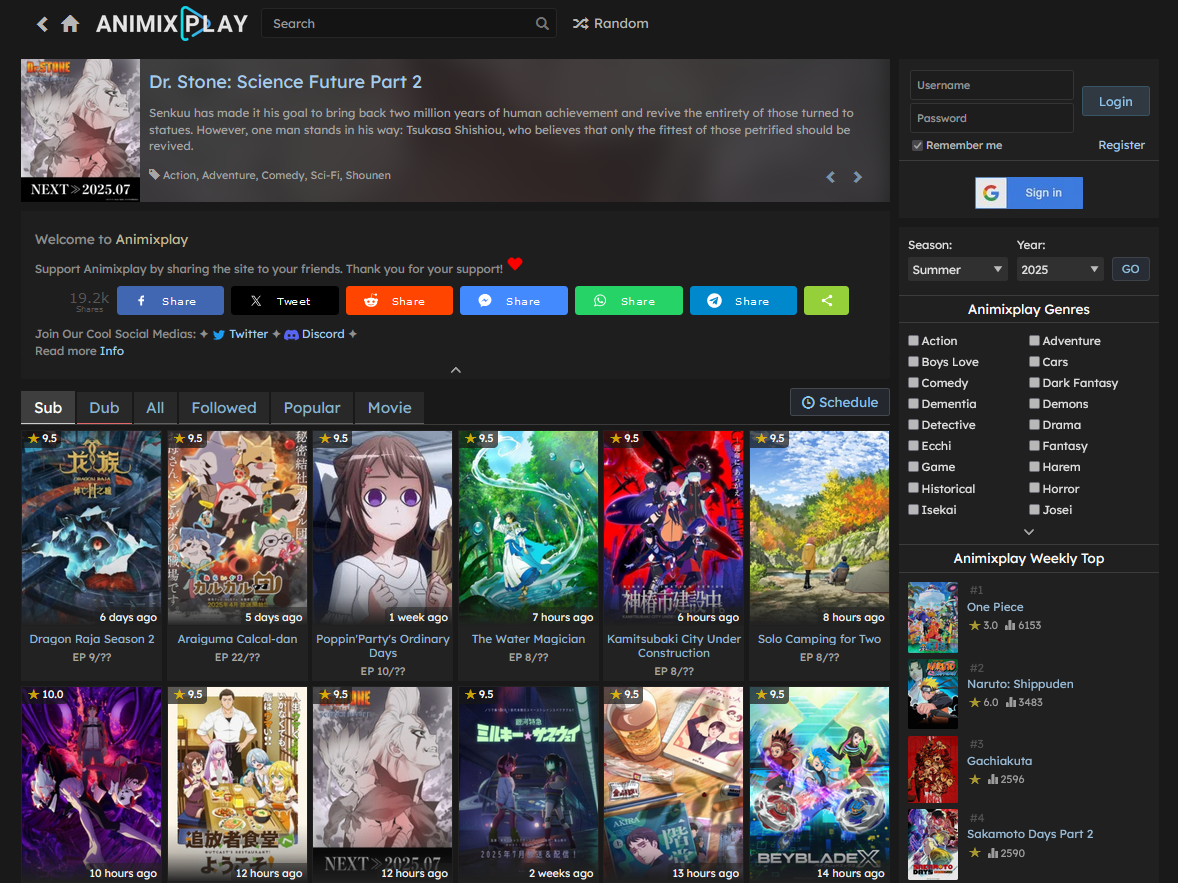
Task: Open the Season dropdown showing Summer
Action: click(x=957, y=269)
